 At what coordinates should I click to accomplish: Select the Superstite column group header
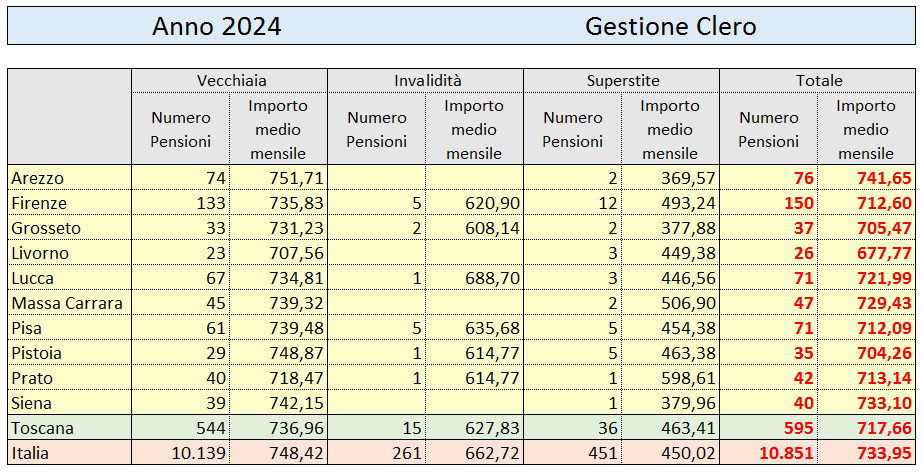click(x=622, y=81)
